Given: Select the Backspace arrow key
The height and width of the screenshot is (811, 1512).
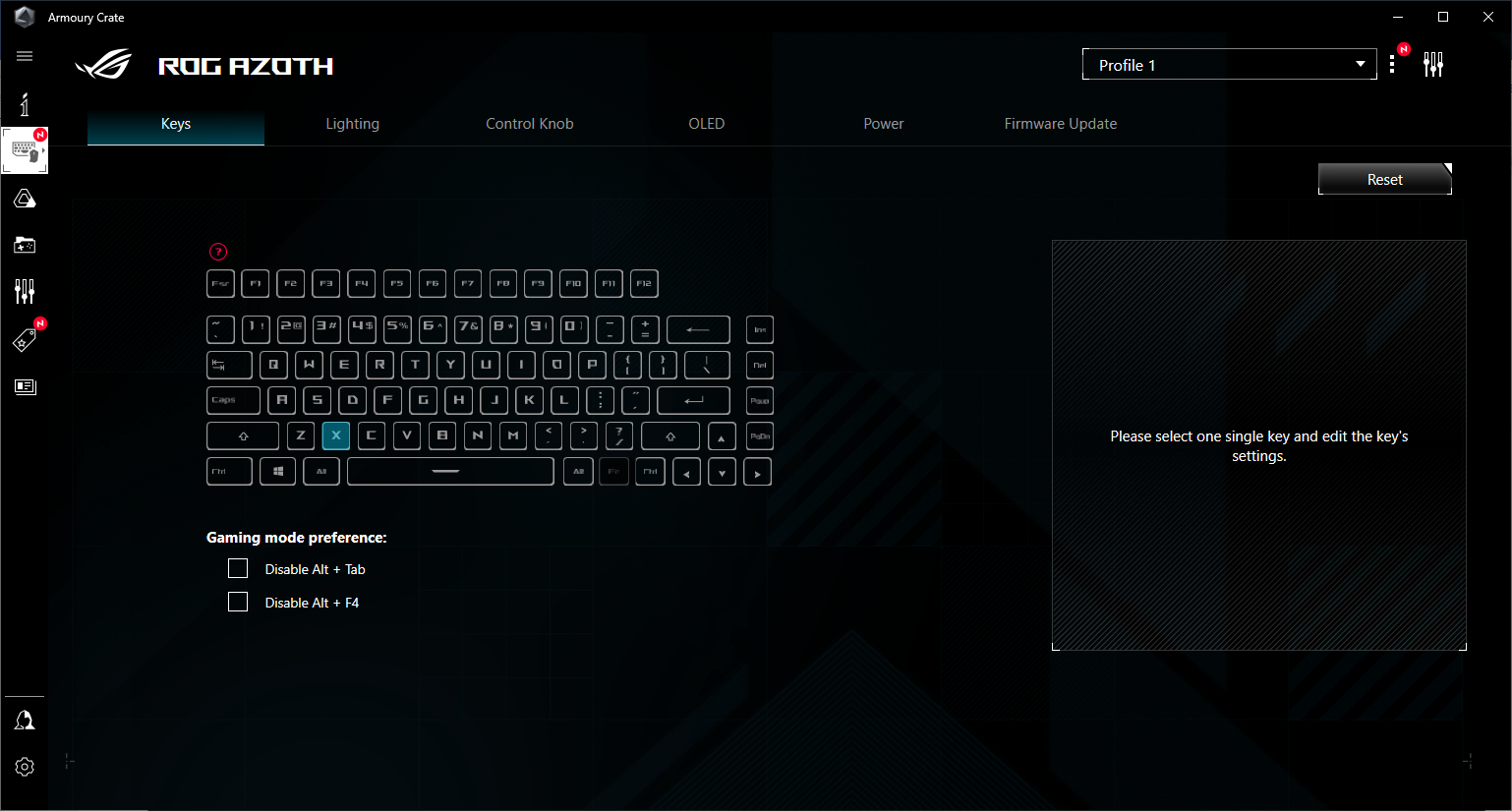Looking at the screenshot, I should point(698,329).
